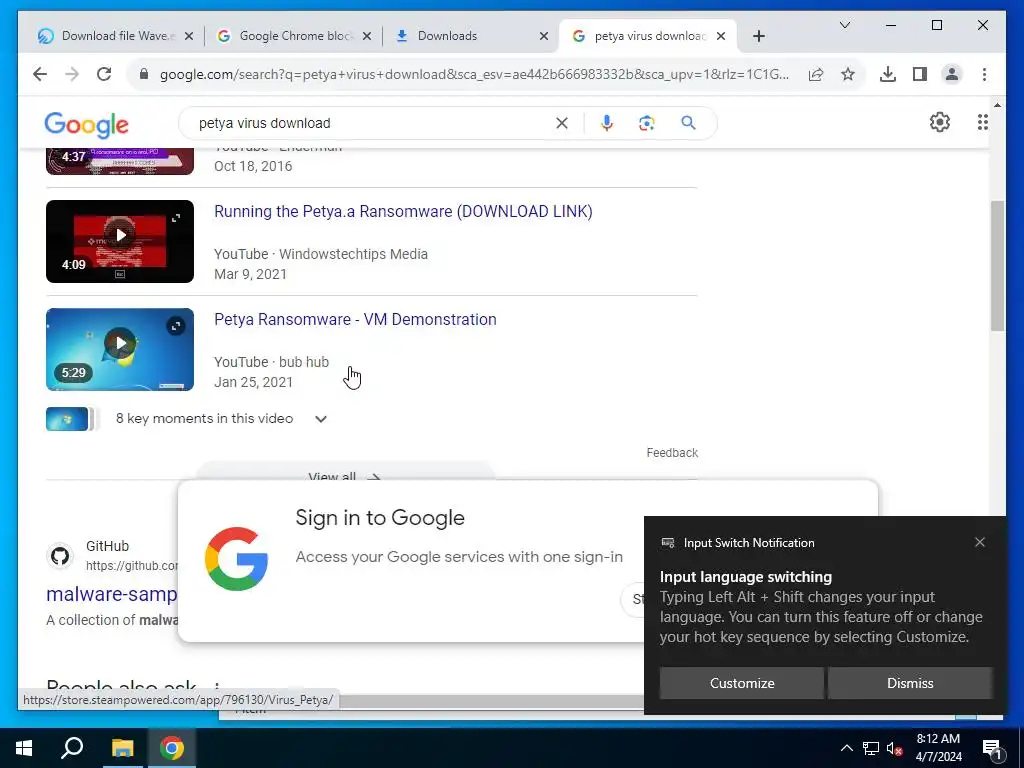Bookmark this tab with the star icon
The width and height of the screenshot is (1024, 768).
[x=848, y=74]
